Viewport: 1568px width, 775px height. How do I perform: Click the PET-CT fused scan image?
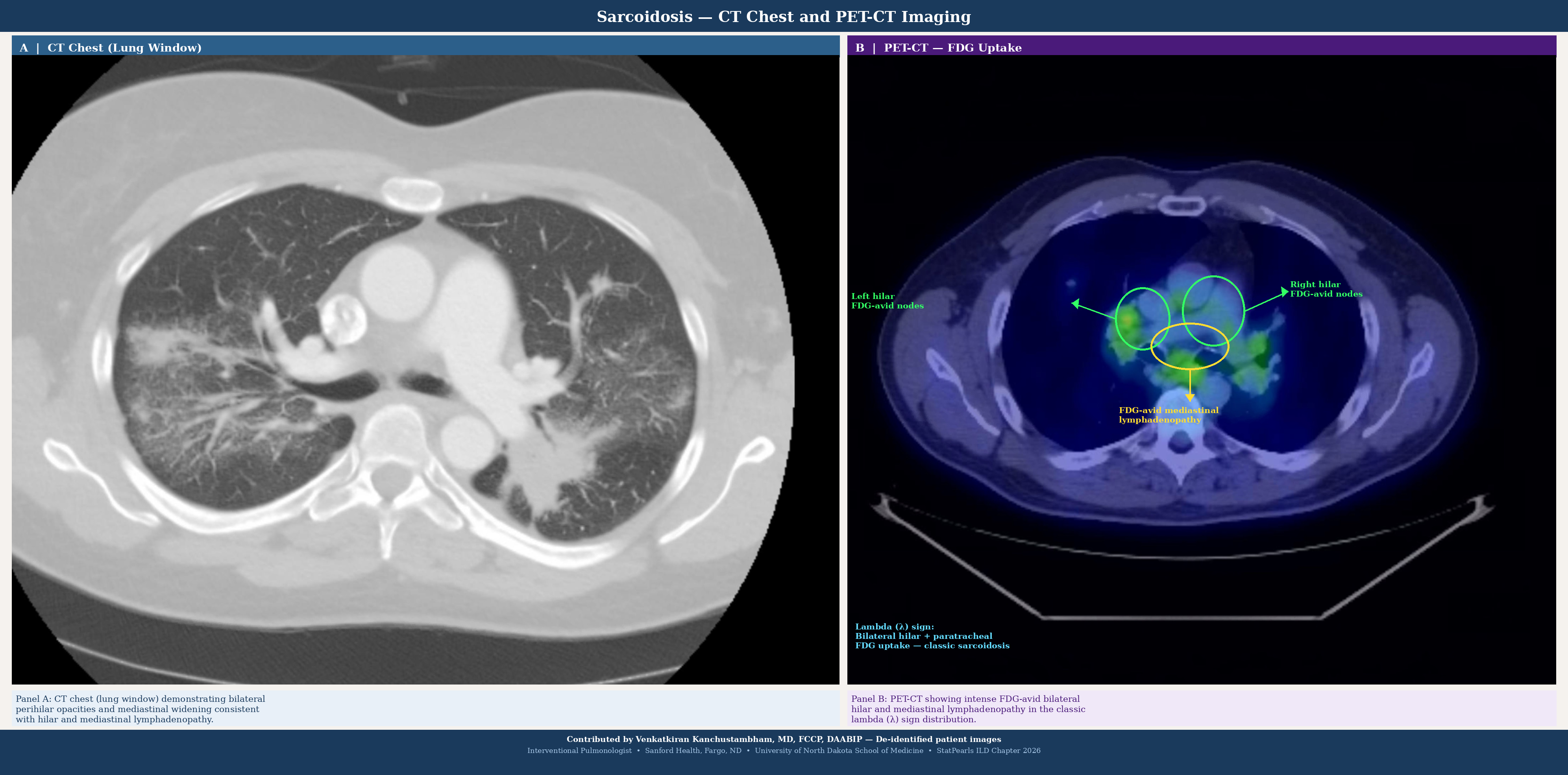point(1202,370)
